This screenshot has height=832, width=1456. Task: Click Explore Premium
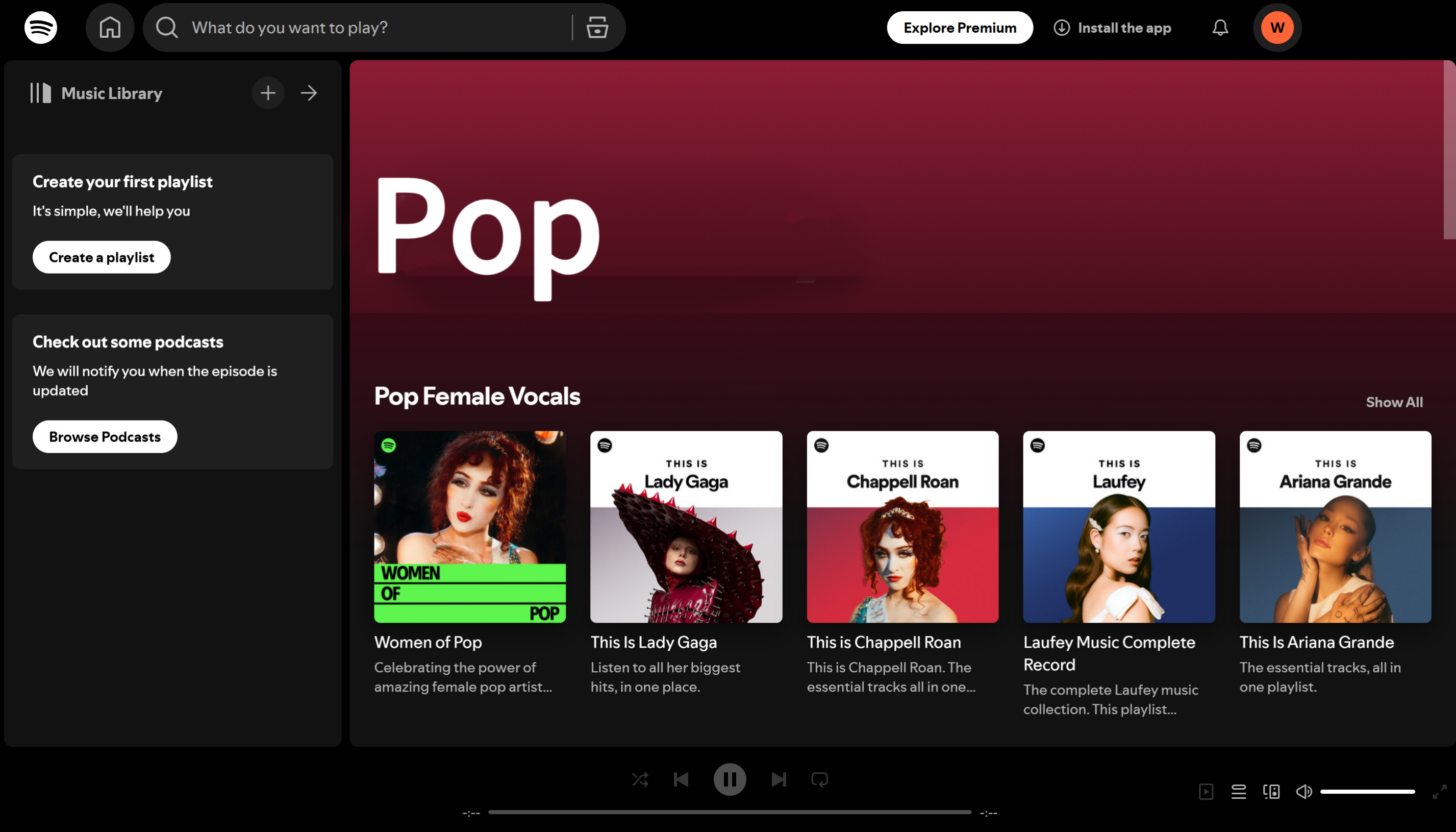[959, 27]
